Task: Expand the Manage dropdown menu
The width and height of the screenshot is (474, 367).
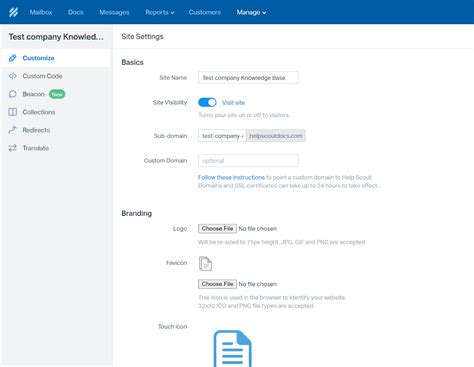Action: coord(251,12)
